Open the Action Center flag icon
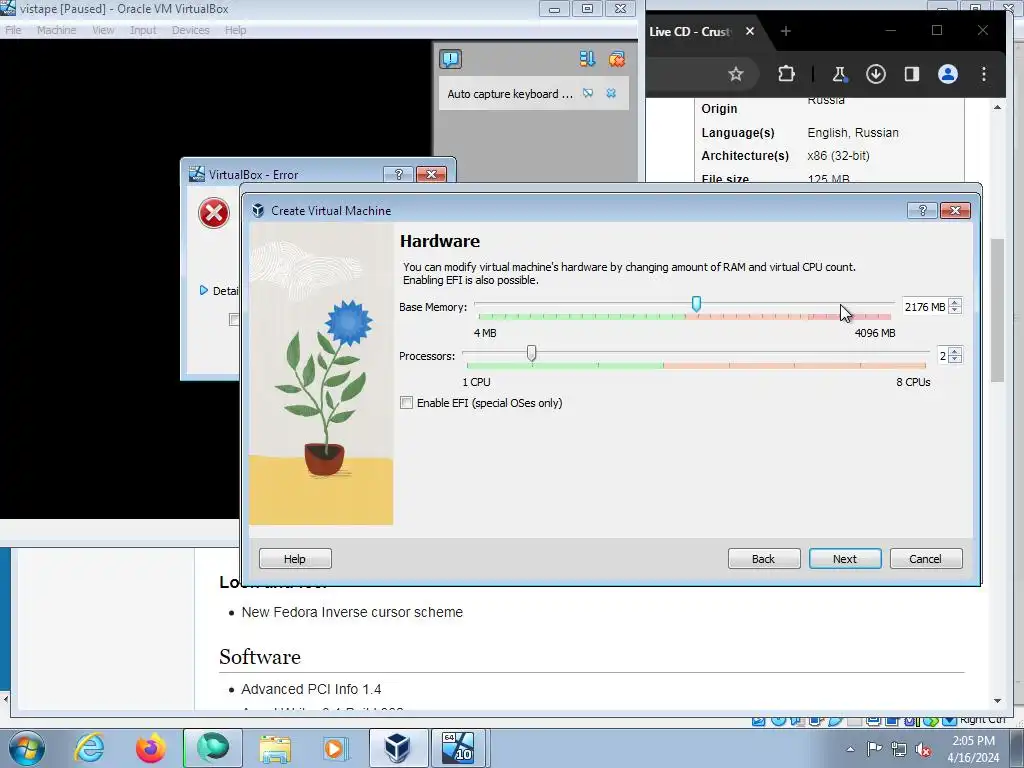 coord(874,749)
